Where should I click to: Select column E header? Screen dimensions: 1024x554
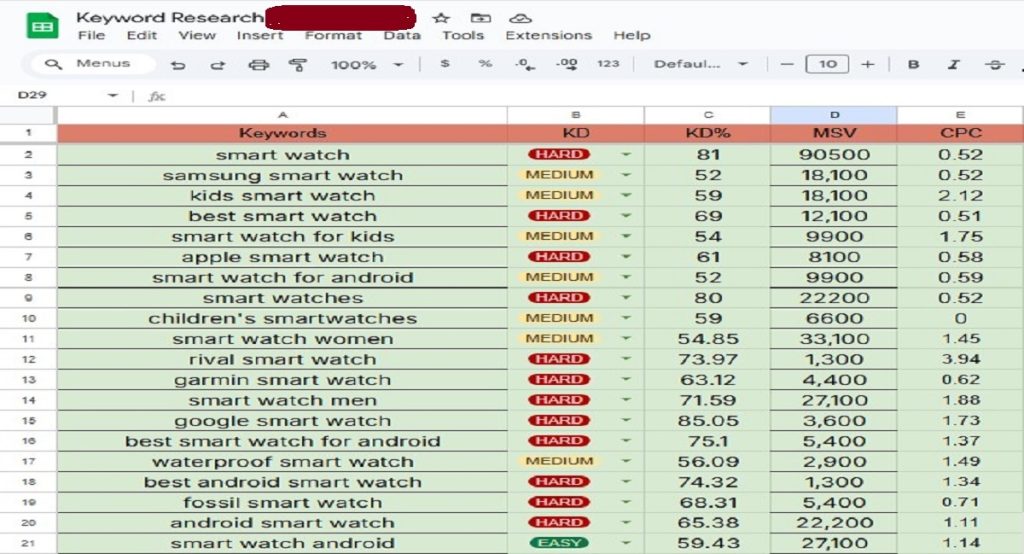pos(960,115)
